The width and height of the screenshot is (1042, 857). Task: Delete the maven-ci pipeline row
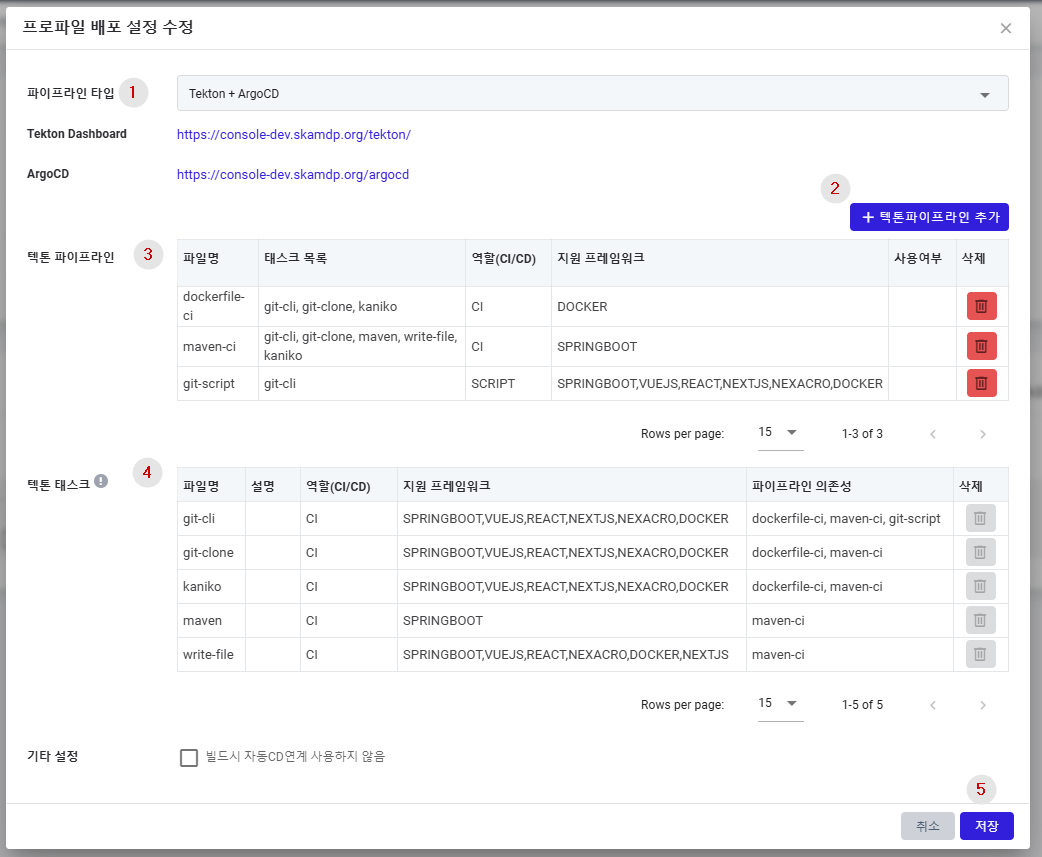(981, 346)
